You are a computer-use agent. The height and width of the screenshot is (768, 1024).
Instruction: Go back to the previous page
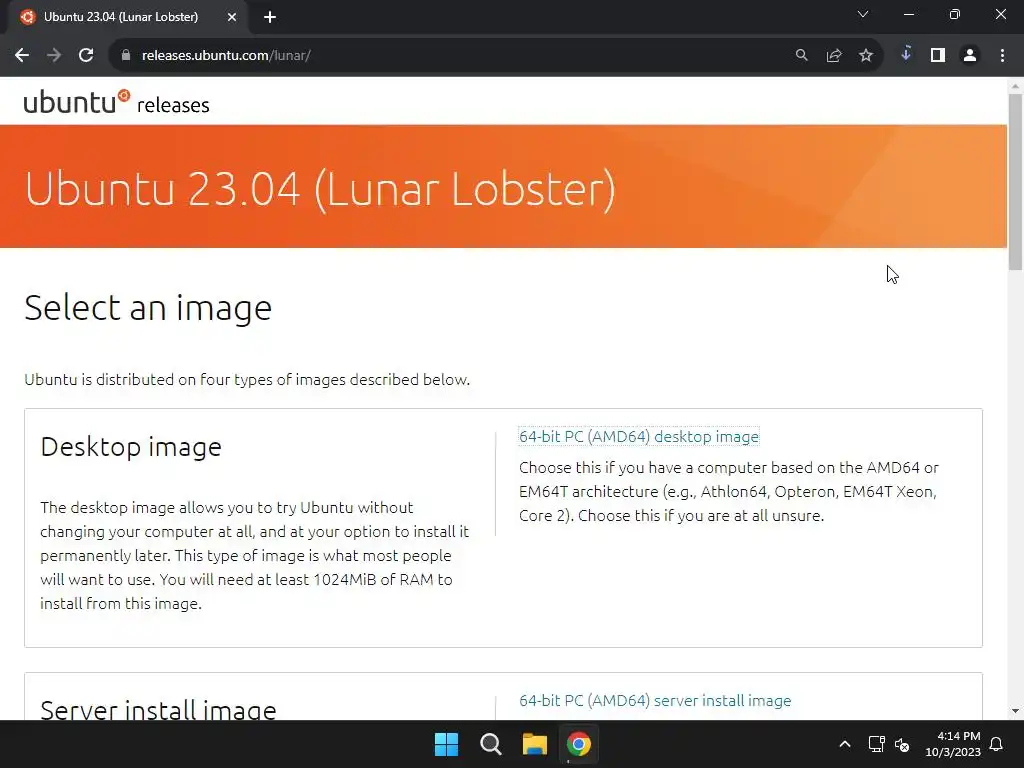tap(22, 56)
